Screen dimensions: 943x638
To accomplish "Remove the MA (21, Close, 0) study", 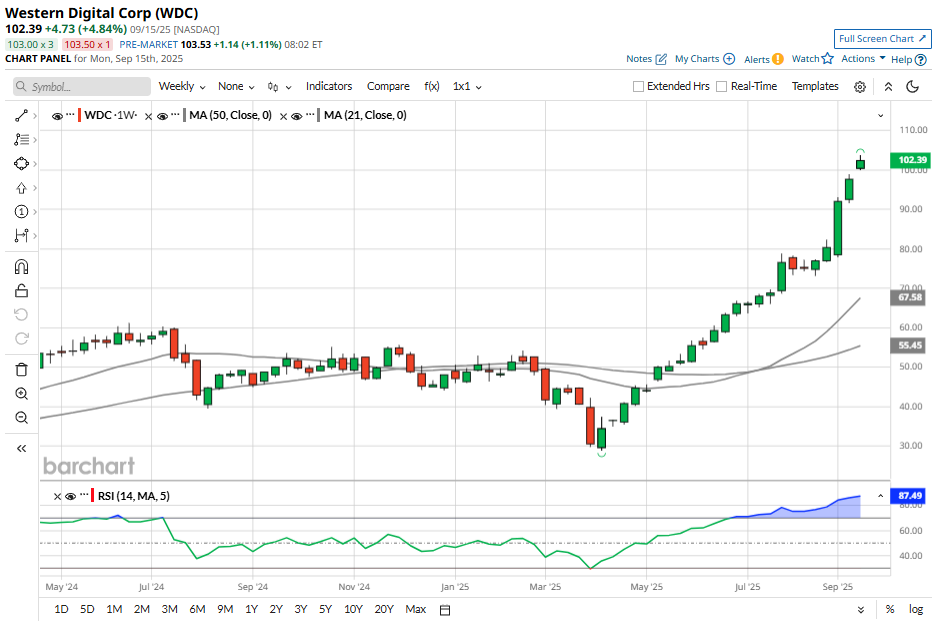I will [x=283, y=116].
